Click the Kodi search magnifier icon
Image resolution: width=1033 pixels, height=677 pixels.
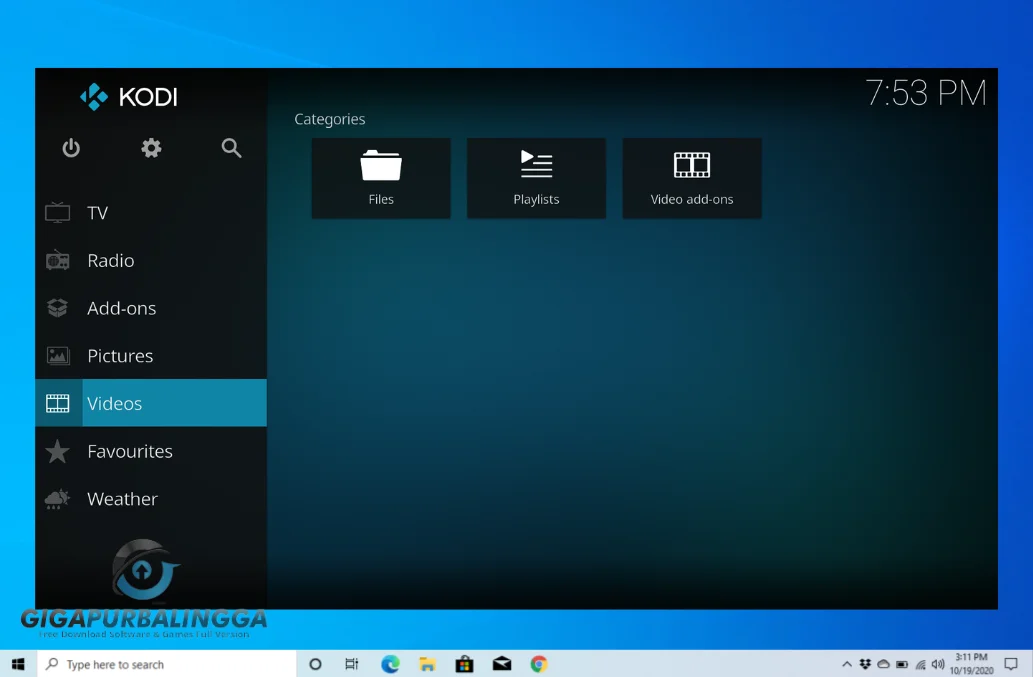point(231,148)
